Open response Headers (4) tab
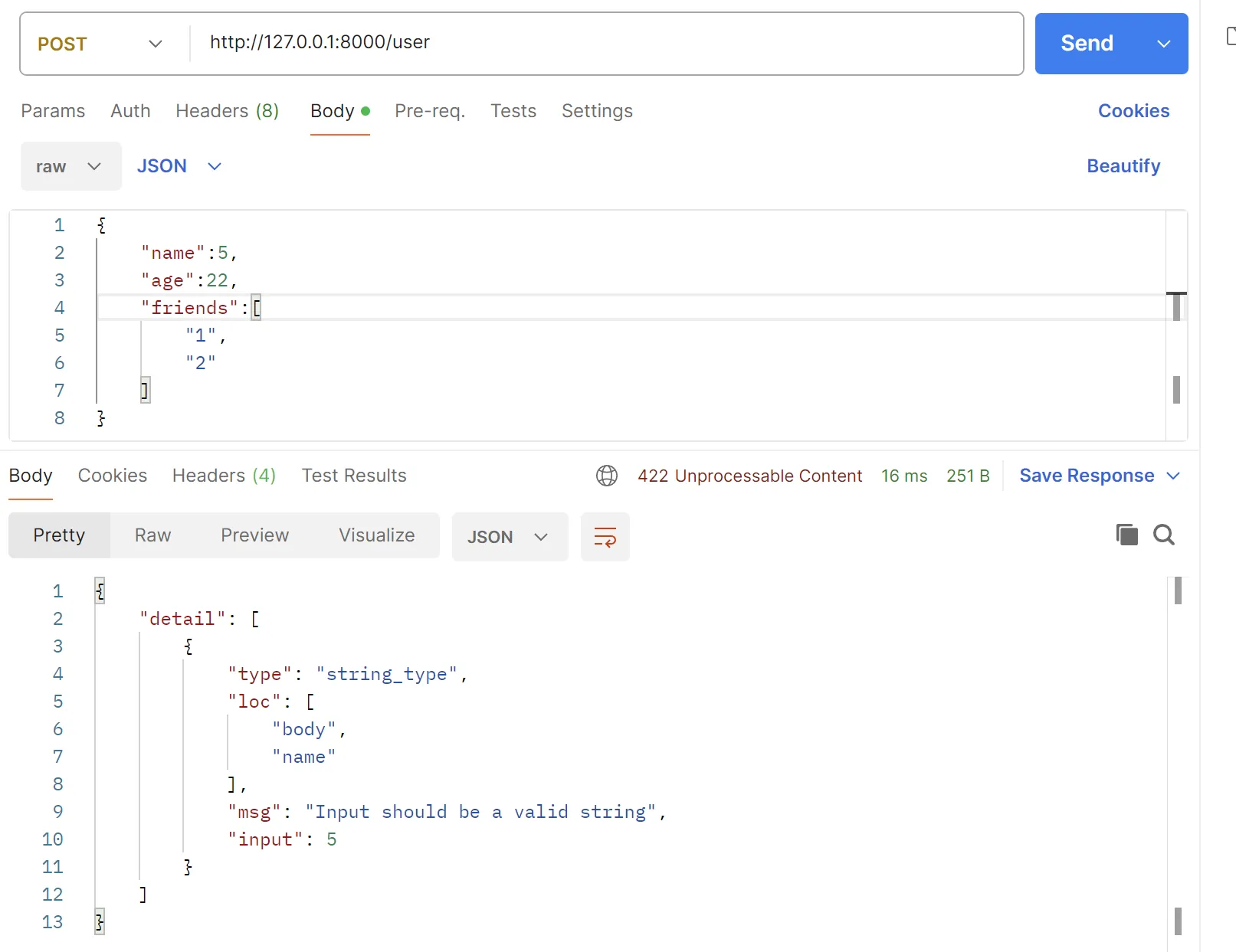The height and width of the screenshot is (952, 1236). (x=224, y=476)
